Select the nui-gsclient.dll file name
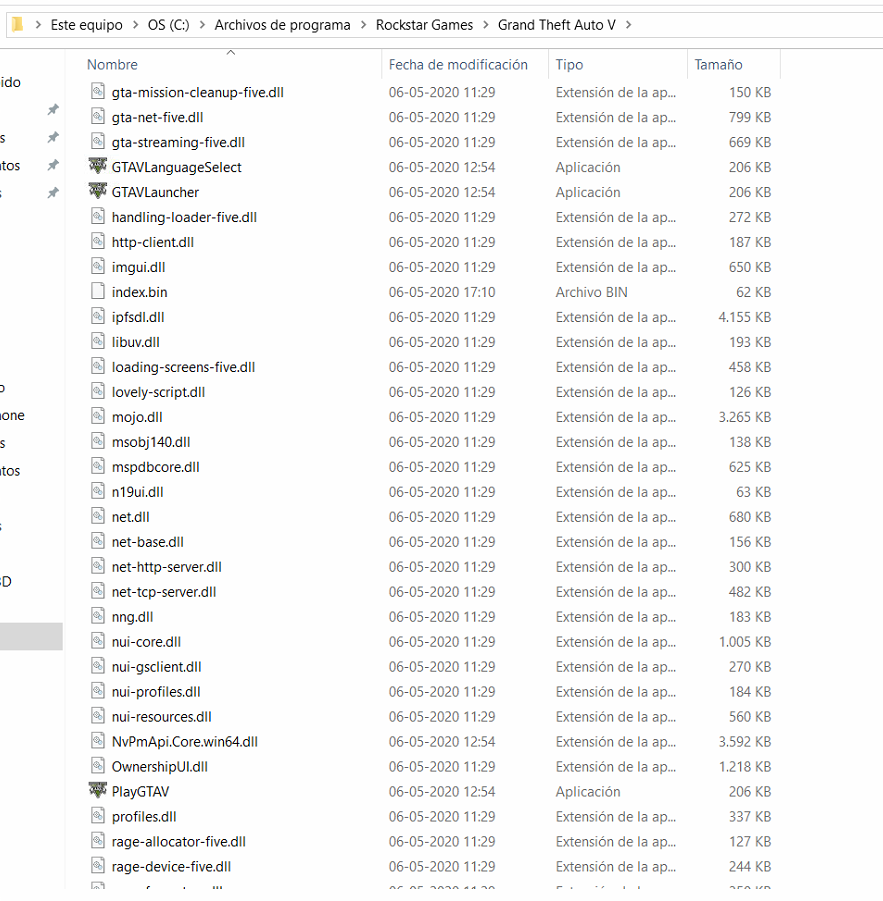The height and width of the screenshot is (901, 883). [156, 667]
